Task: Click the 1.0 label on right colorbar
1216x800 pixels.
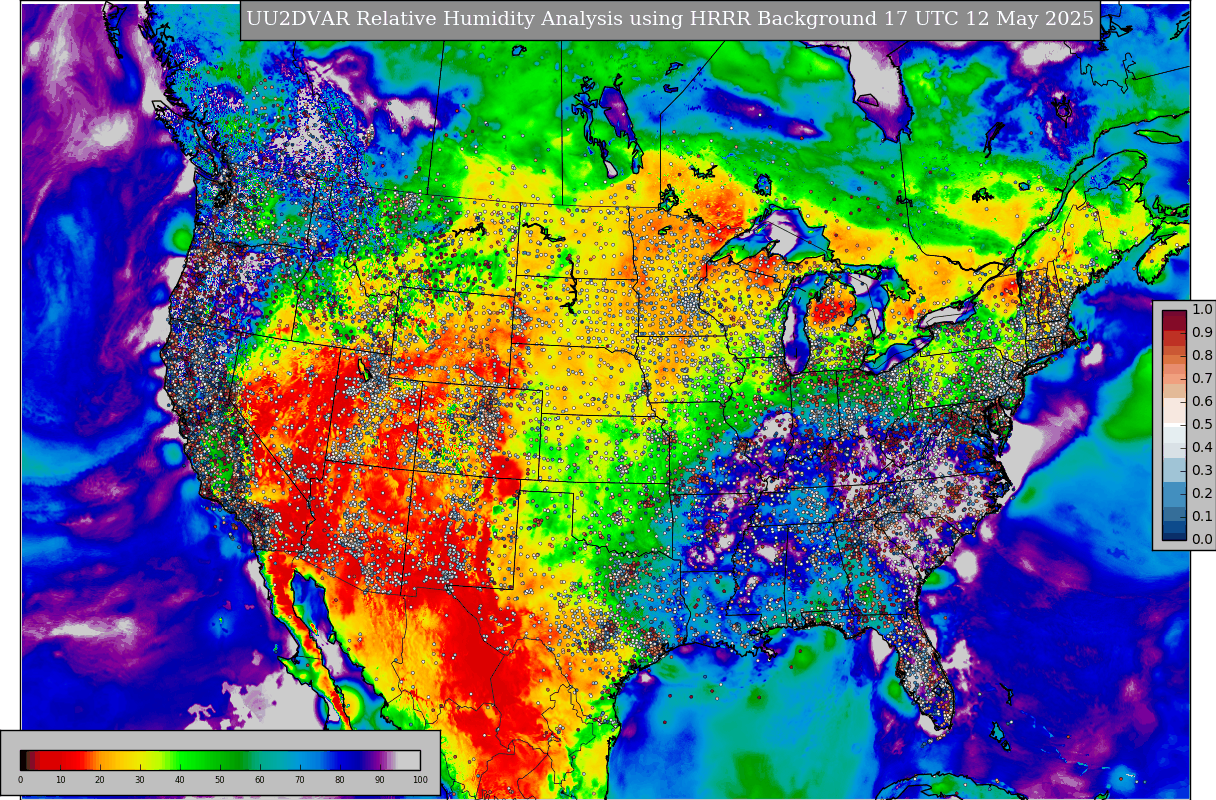Action: click(x=1202, y=310)
